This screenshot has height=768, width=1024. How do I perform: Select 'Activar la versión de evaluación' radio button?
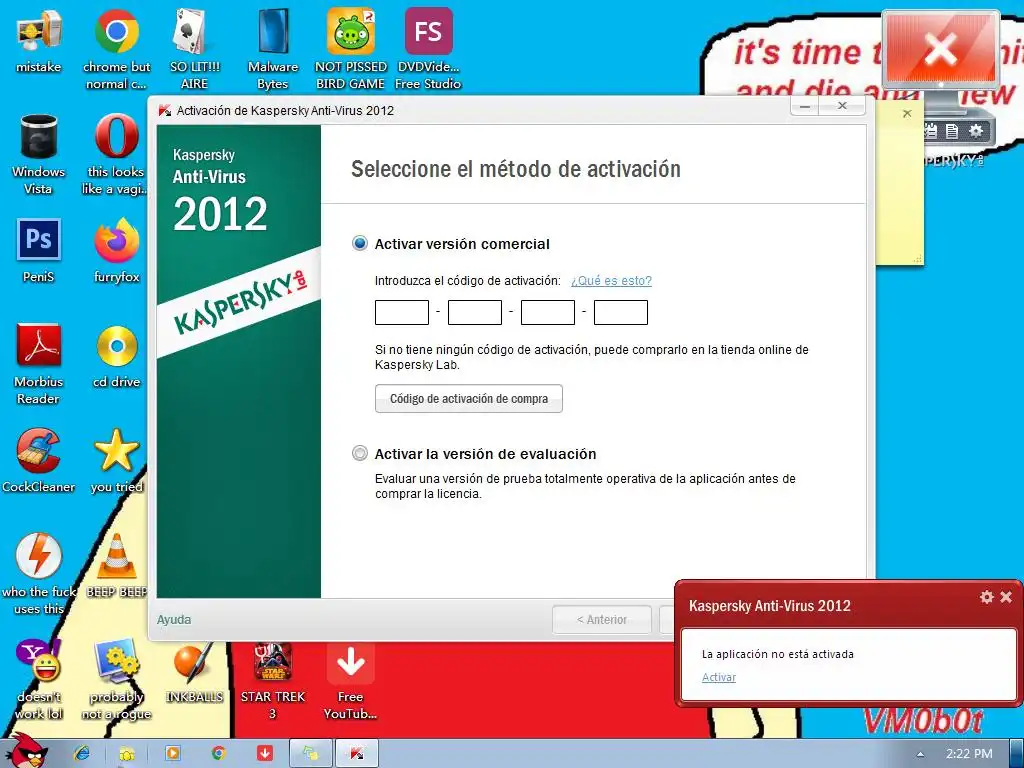click(x=360, y=453)
